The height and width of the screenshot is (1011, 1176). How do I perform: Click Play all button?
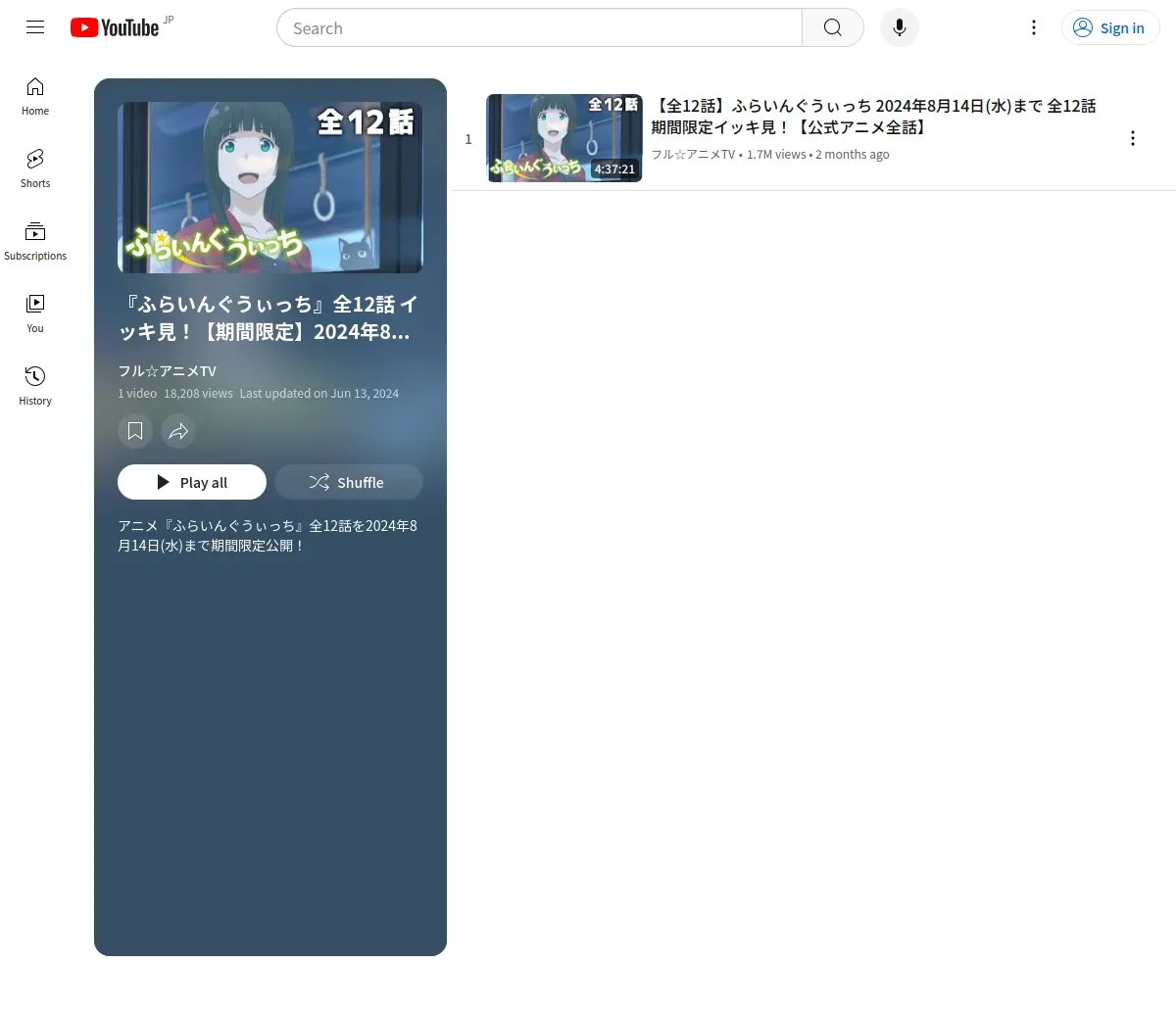(x=192, y=482)
